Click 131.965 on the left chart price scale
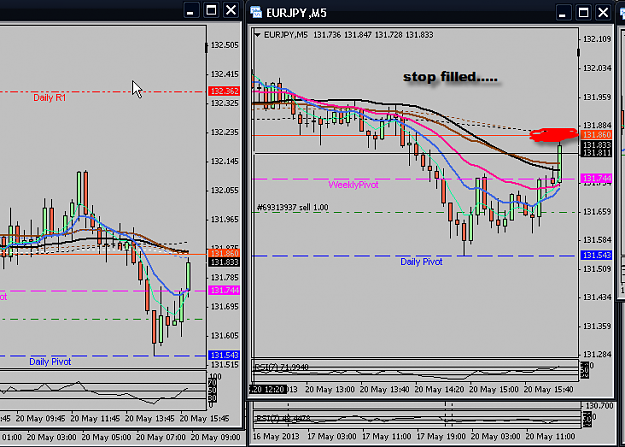Viewport: 625px width, 447px height. [225, 219]
